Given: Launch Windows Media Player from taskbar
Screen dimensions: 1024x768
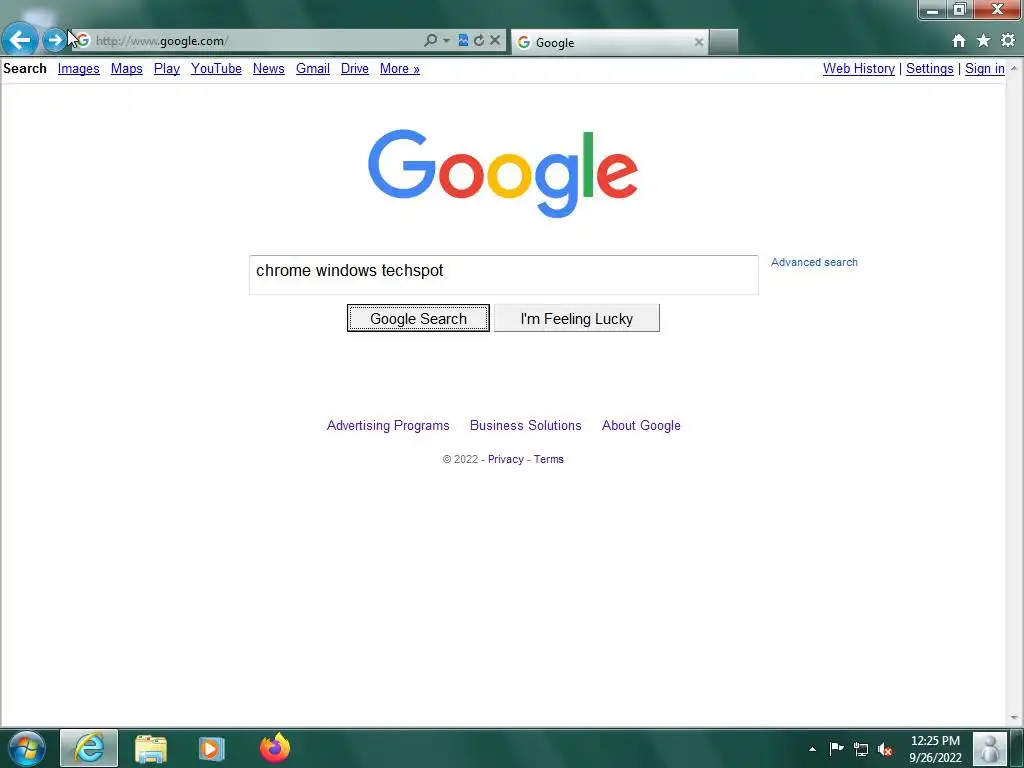Looking at the screenshot, I should click(x=211, y=748).
